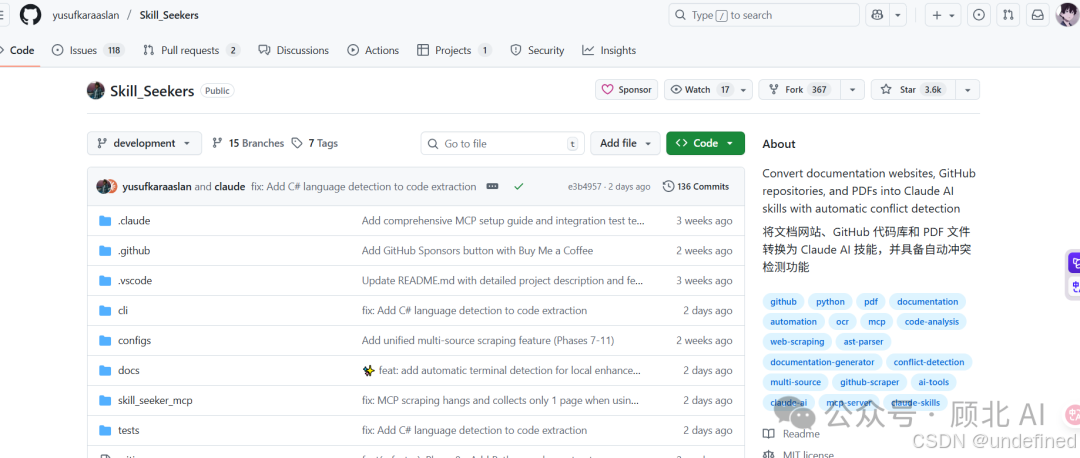Open the create new plus menu
The image size is (1080, 458).
(x=943, y=15)
